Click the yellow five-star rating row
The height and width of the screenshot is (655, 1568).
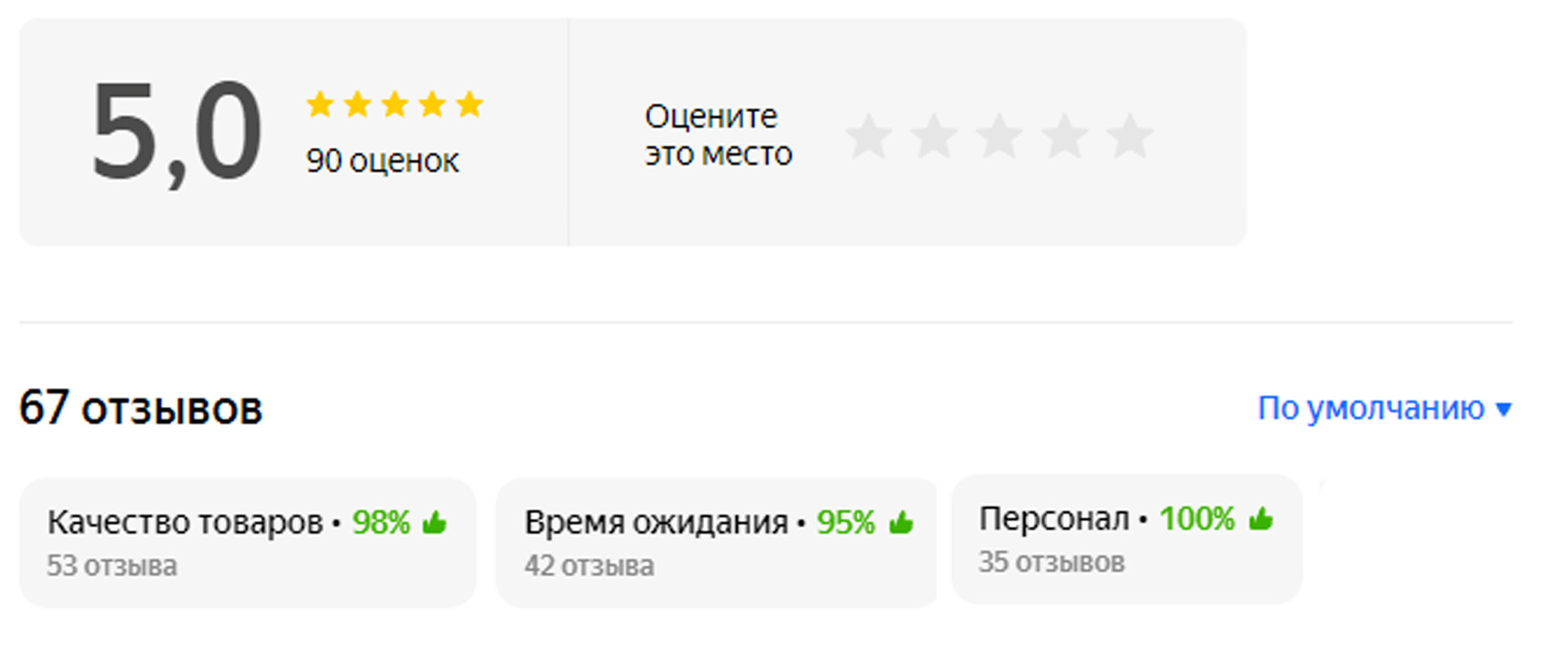pos(395,105)
